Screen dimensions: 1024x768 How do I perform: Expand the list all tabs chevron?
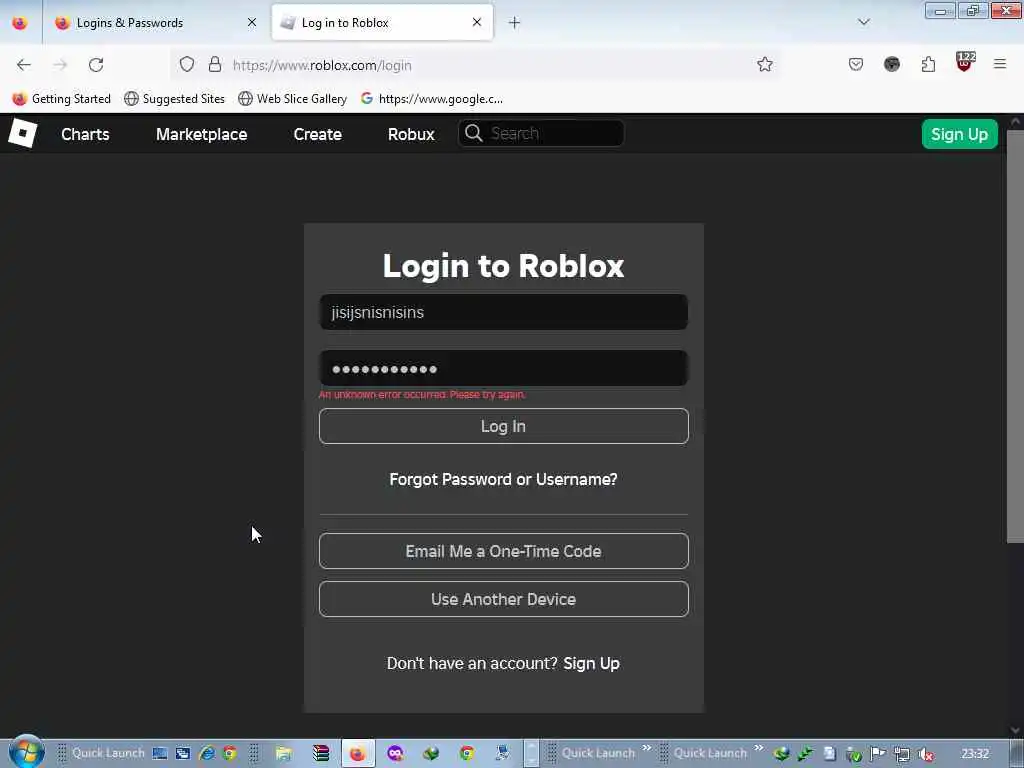pos(863,22)
